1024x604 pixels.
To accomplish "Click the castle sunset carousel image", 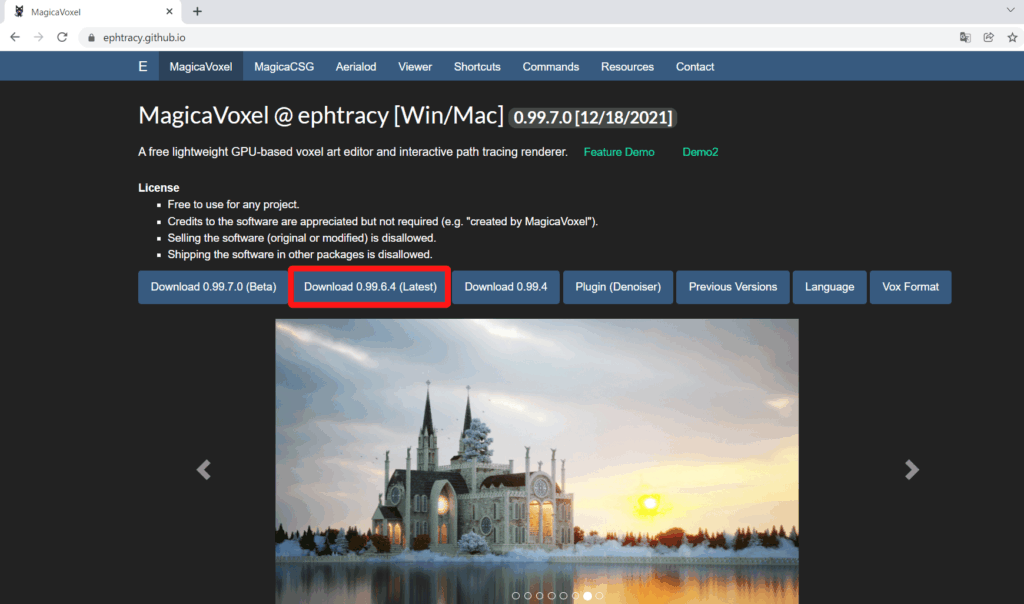I will pos(537,461).
